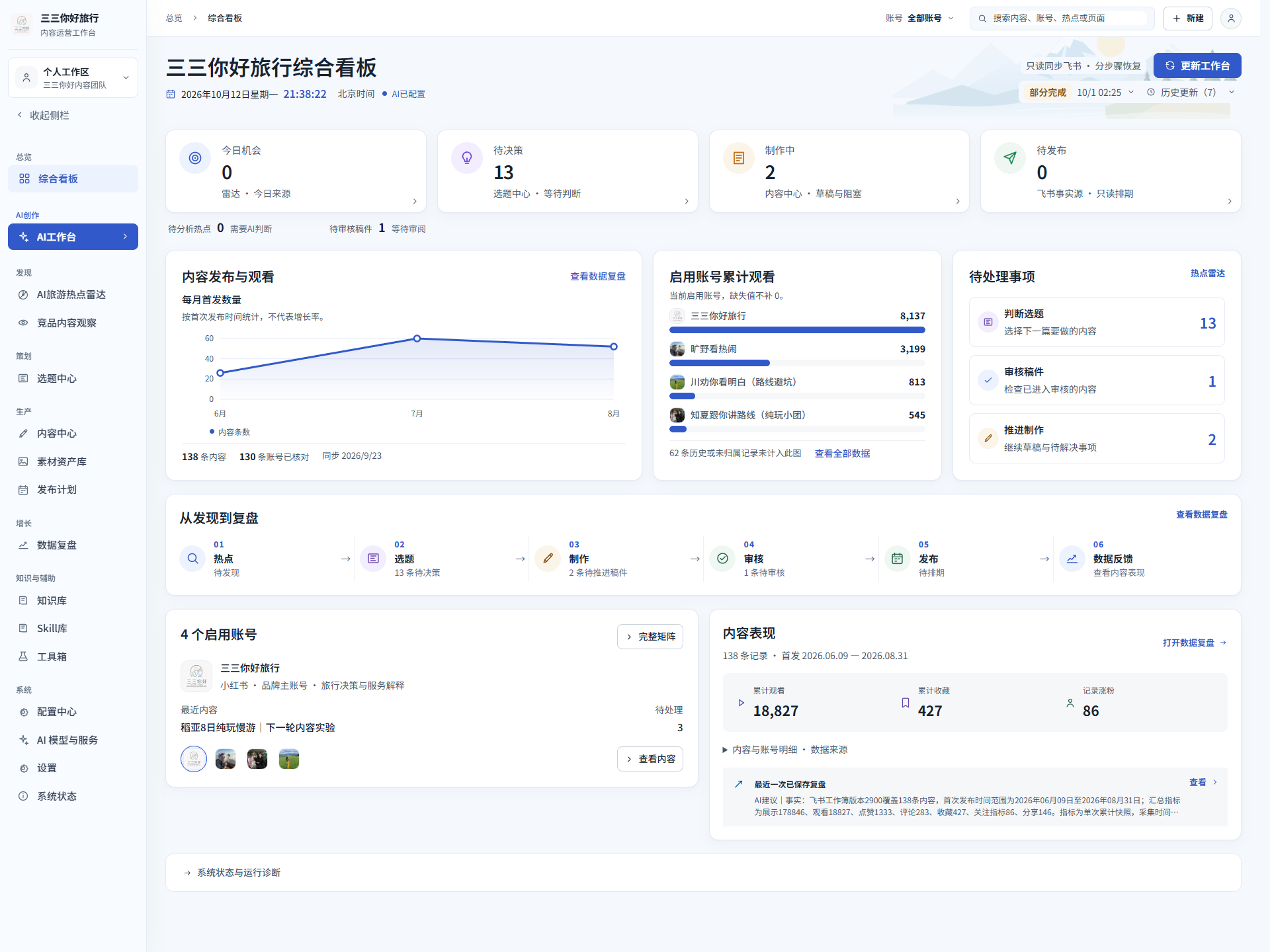Click the 三三你好旅行 logo in sidebar header
The image size is (1270, 952).
tap(22, 24)
